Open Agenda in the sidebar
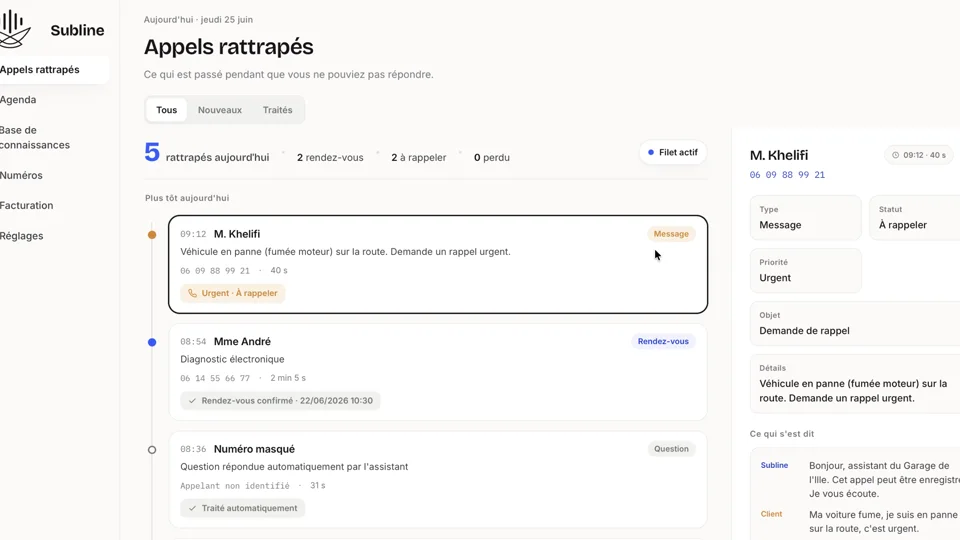This screenshot has height=540, width=960. tap(18, 100)
